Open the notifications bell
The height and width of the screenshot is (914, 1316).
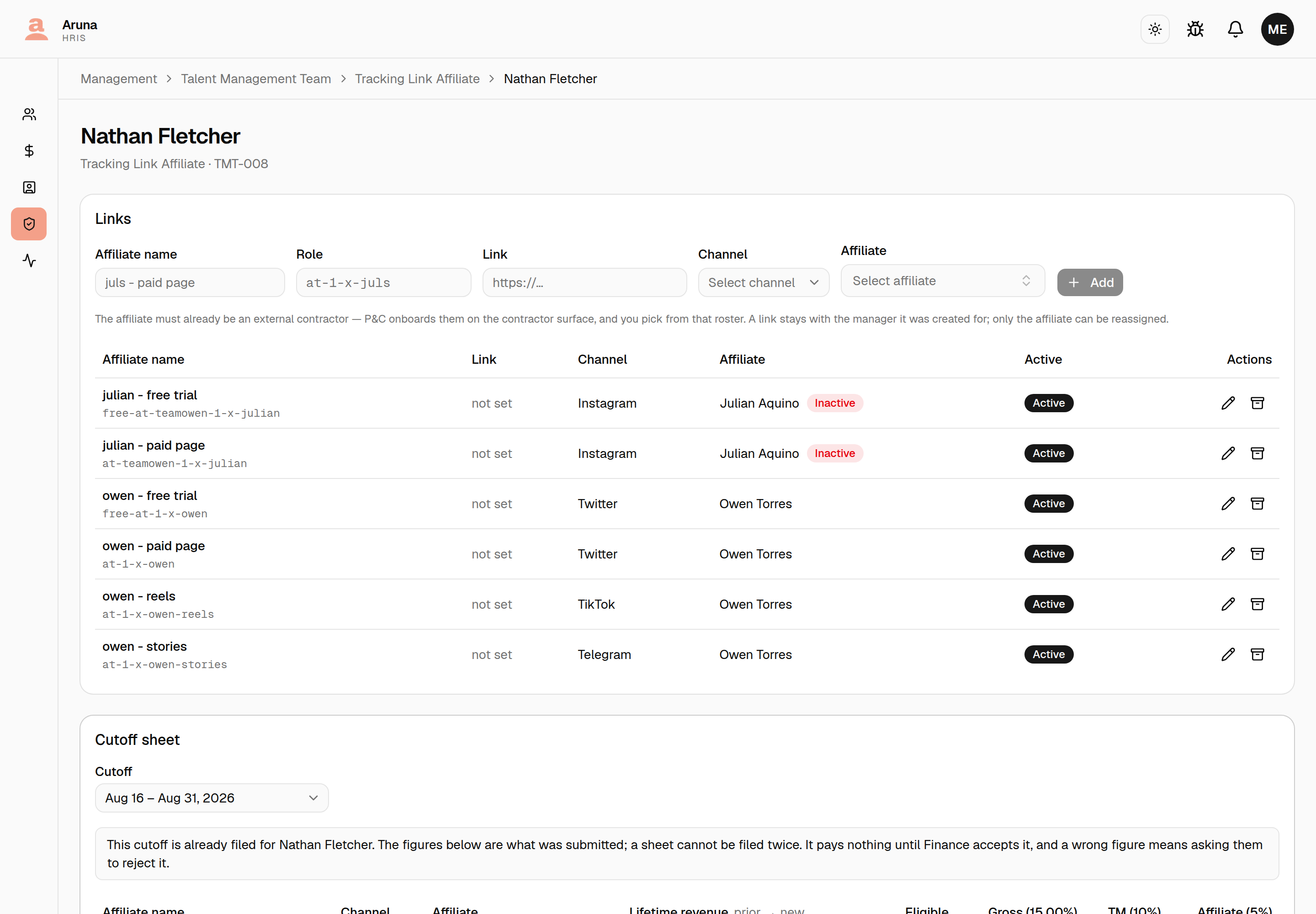(1235, 29)
